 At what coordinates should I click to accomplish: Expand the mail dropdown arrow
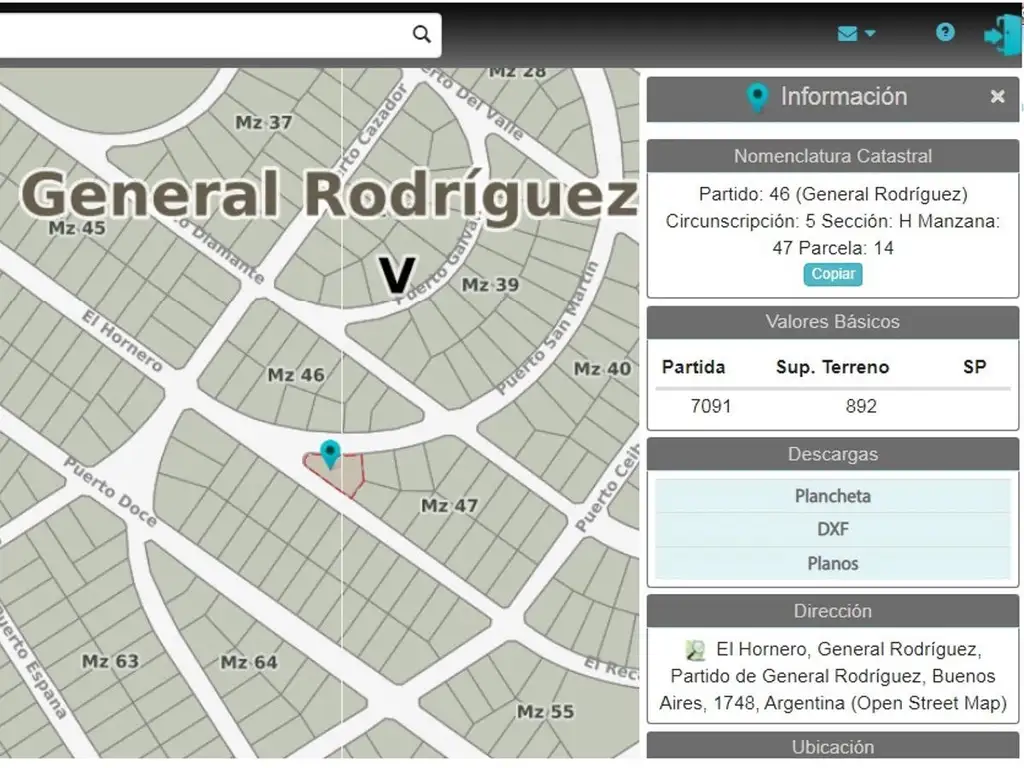point(870,34)
